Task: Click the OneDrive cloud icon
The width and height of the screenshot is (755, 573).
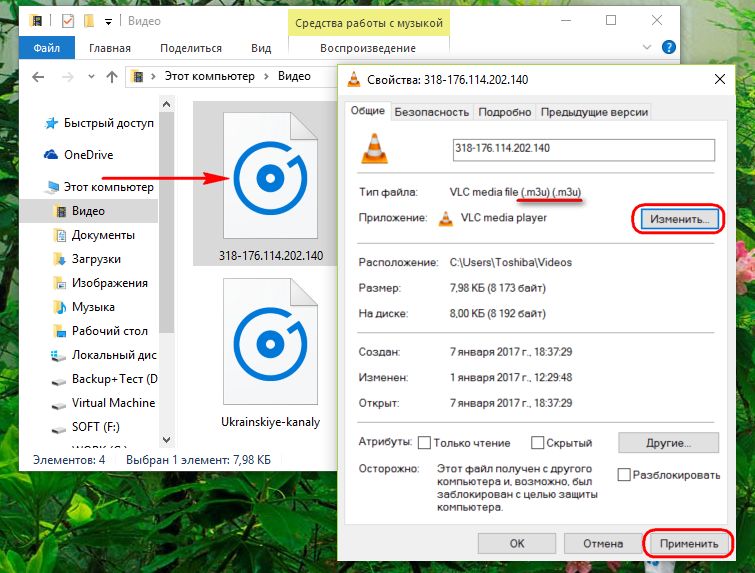Action: 51,155
